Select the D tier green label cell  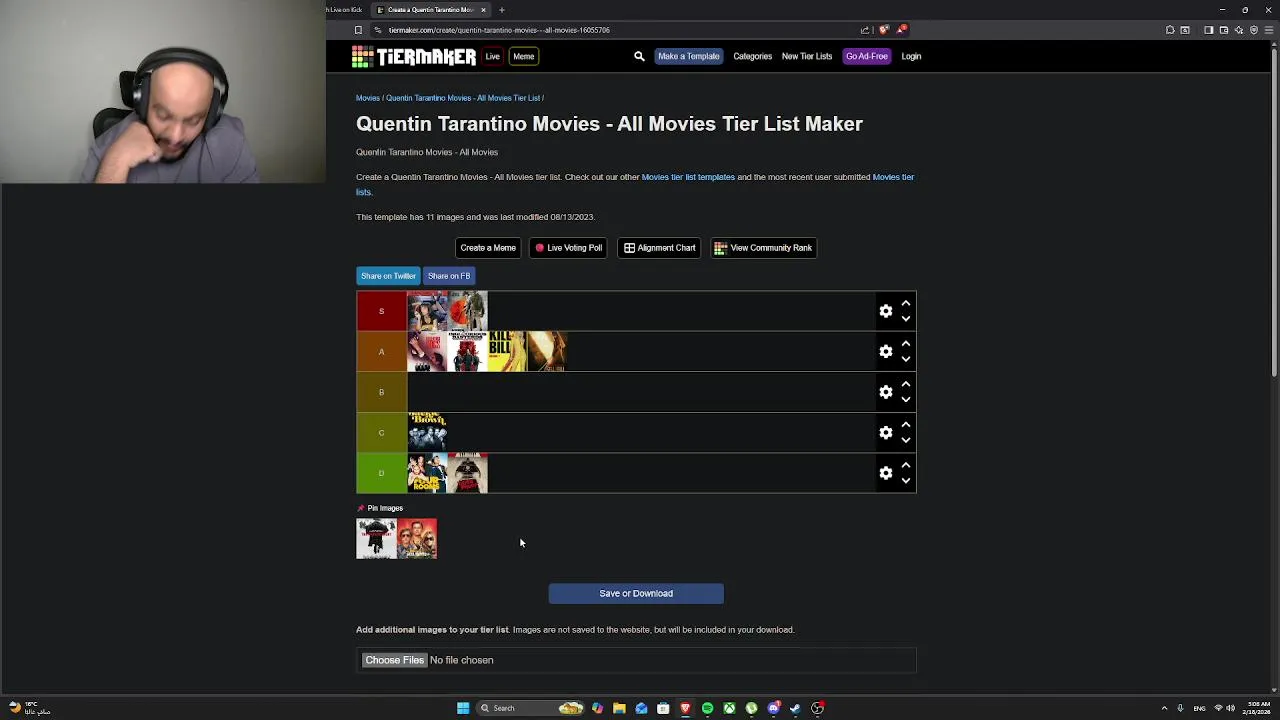[381, 473]
